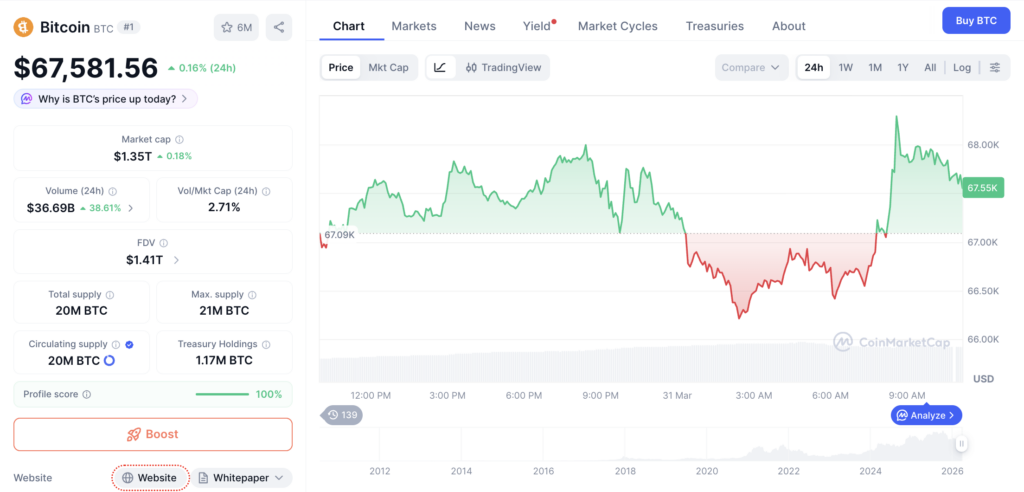Viewport: 1024px width, 492px height.
Task: Click the verified checkmark badge by Circulating supply
Action: [129, 344]
